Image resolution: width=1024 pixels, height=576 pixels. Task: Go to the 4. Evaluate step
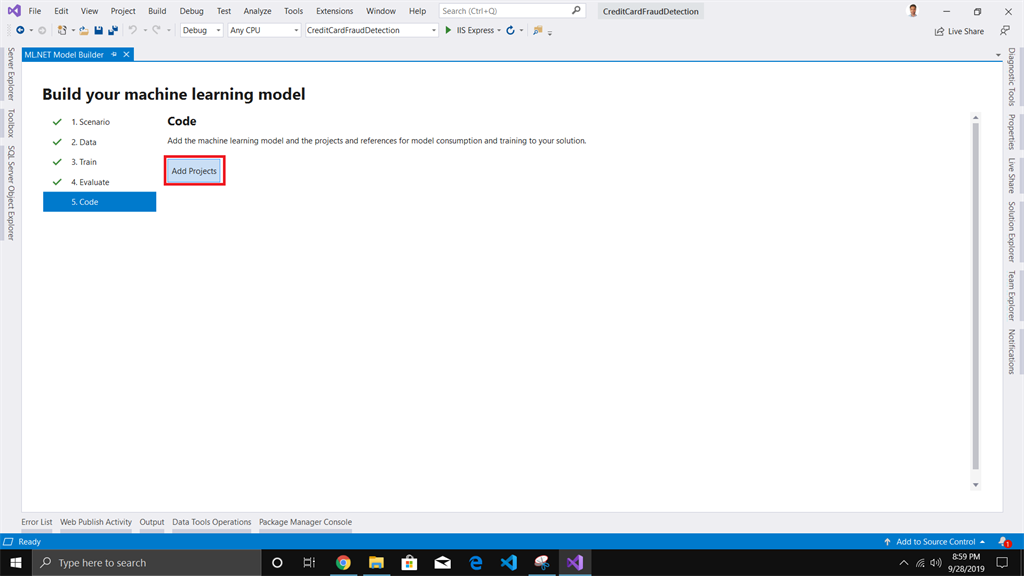tap(90, 182)
